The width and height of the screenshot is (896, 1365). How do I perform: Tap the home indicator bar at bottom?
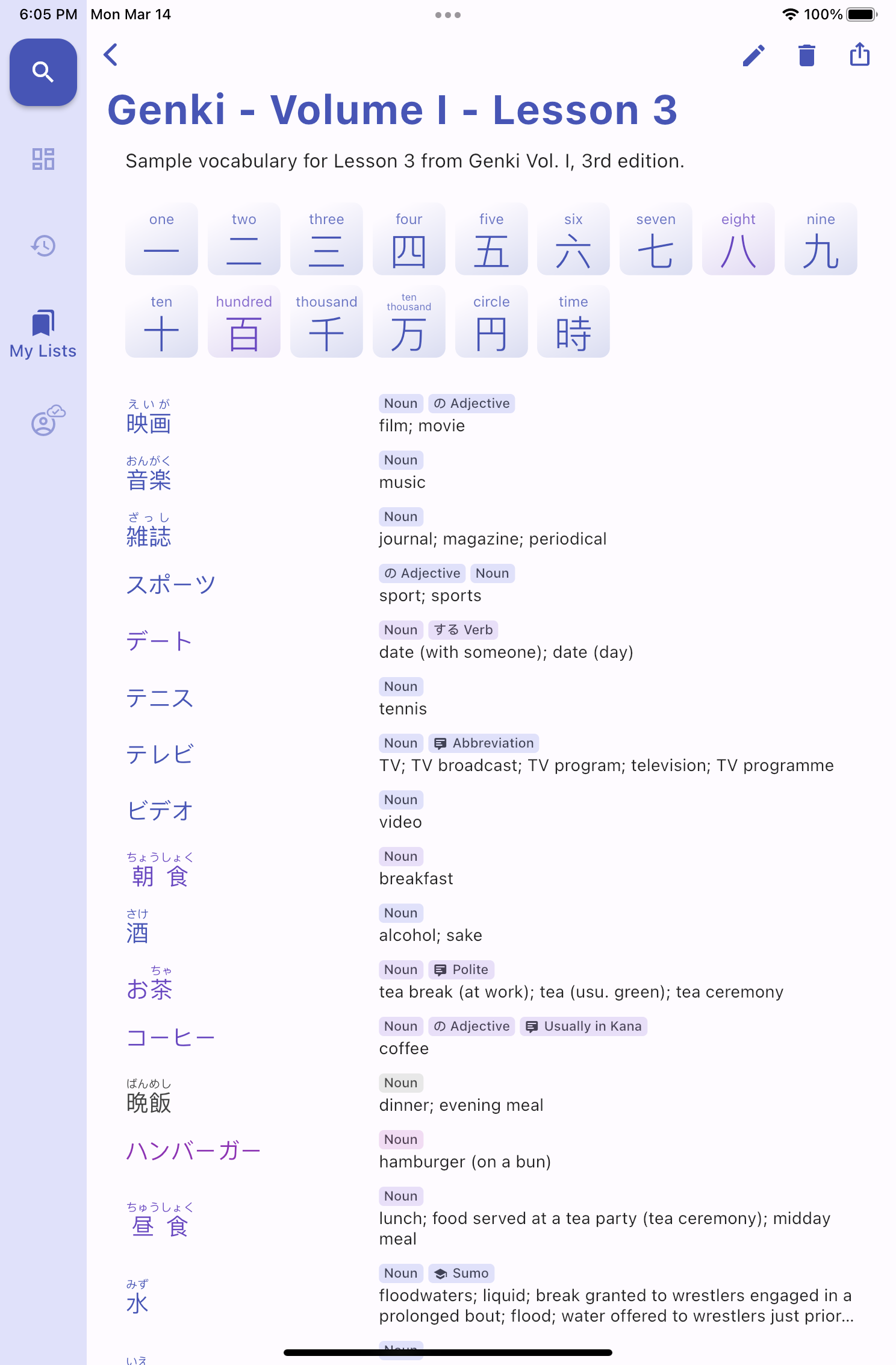[x=448, y=1352]
